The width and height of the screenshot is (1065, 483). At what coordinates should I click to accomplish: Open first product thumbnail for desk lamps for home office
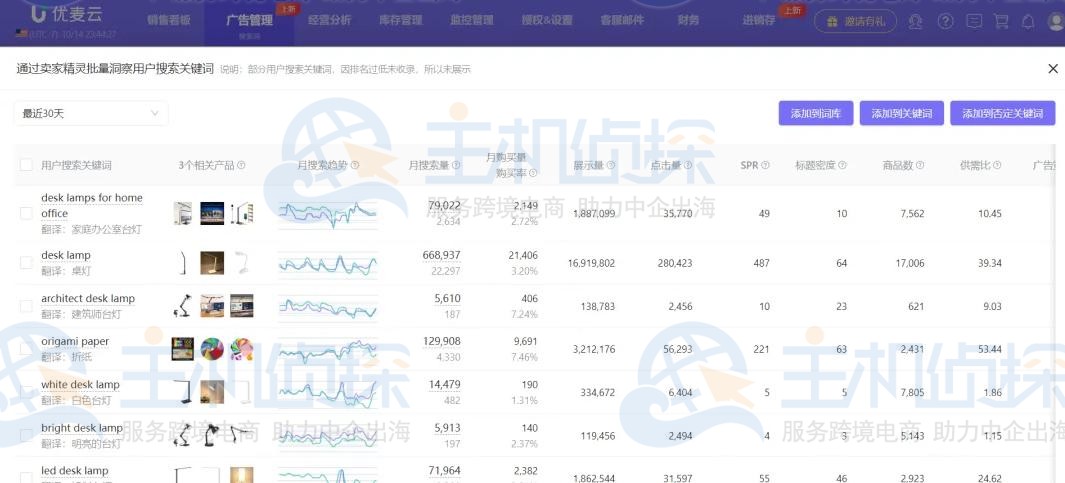(x=182, y=213)
